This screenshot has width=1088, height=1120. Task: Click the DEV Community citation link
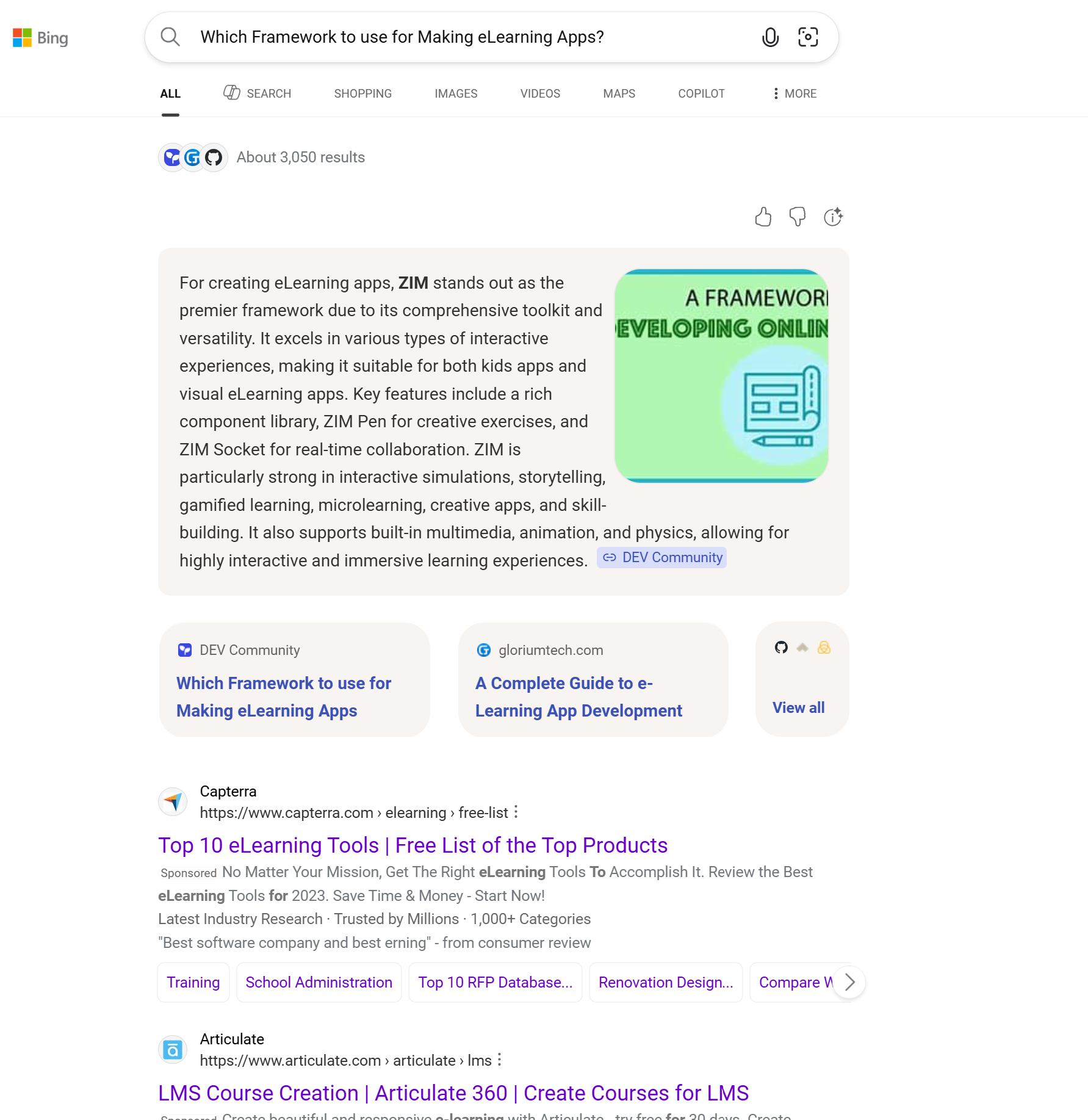coord(662,558)
